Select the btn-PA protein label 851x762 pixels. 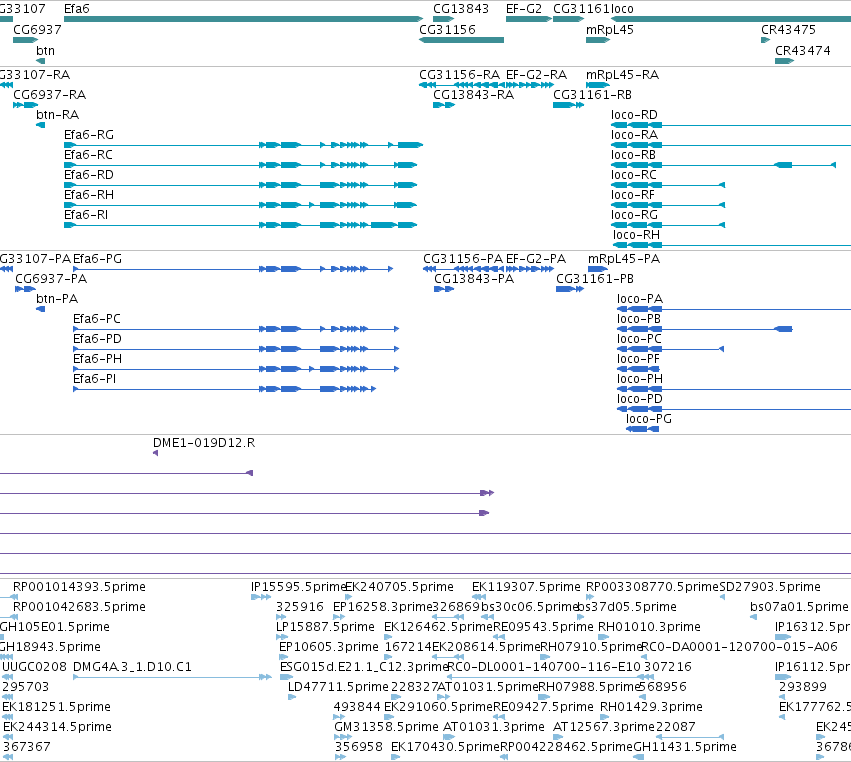coord(57,299)
